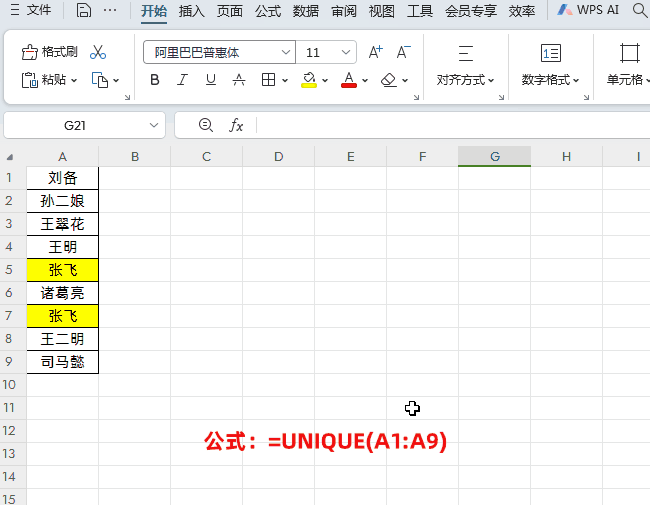Click the save document icon
The width and height of the screenshot is (650, 505).
pyautogui.click(x=84, y=10)
